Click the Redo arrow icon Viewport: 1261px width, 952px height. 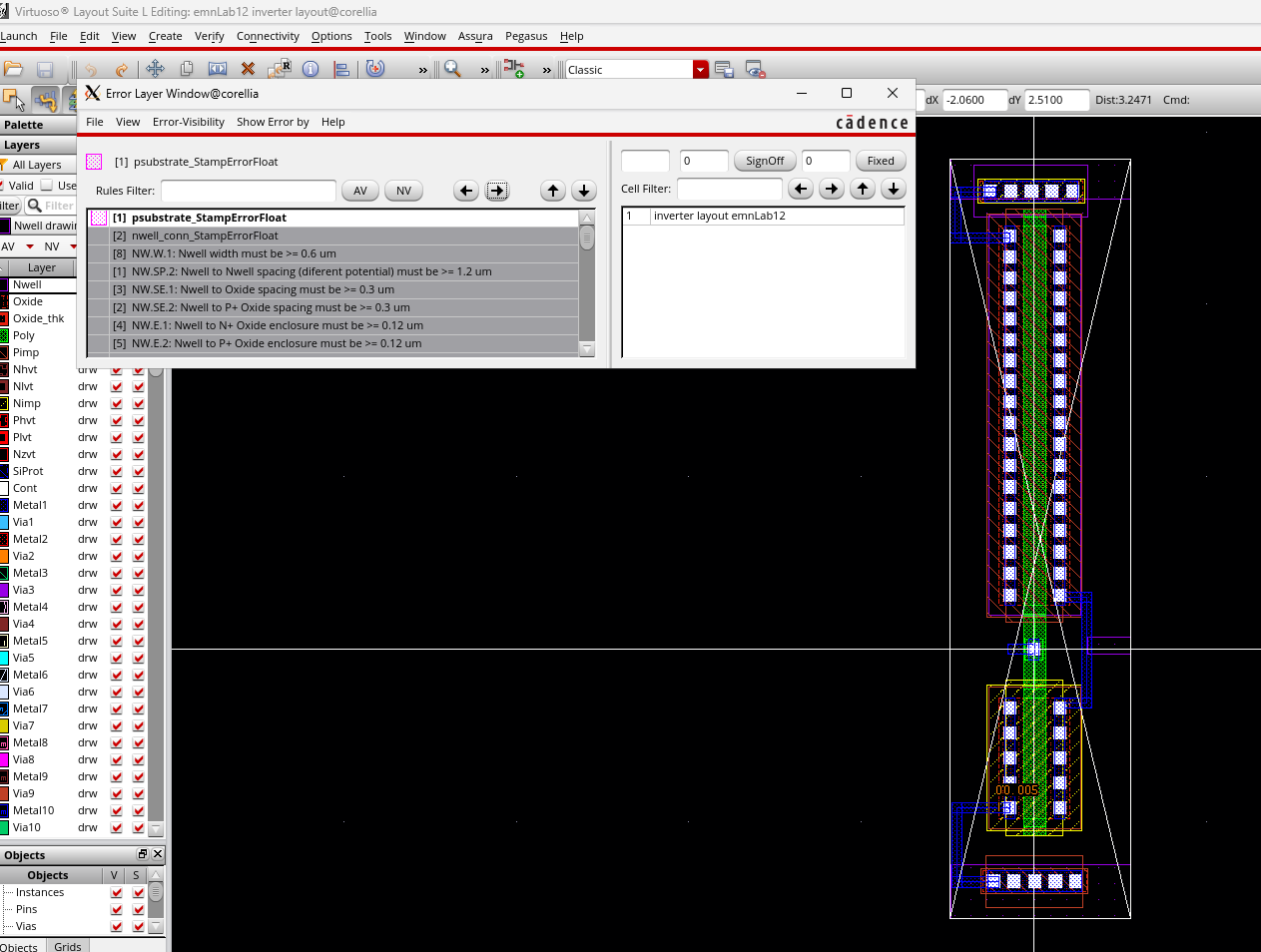point(122,69)
